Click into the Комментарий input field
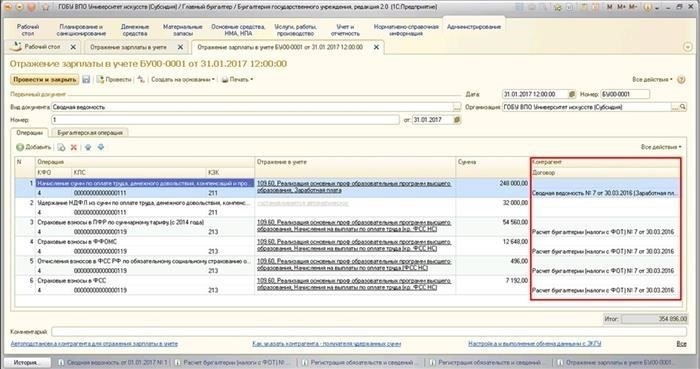The height and width of the screenshot is (369, 700). coord(369,332)
